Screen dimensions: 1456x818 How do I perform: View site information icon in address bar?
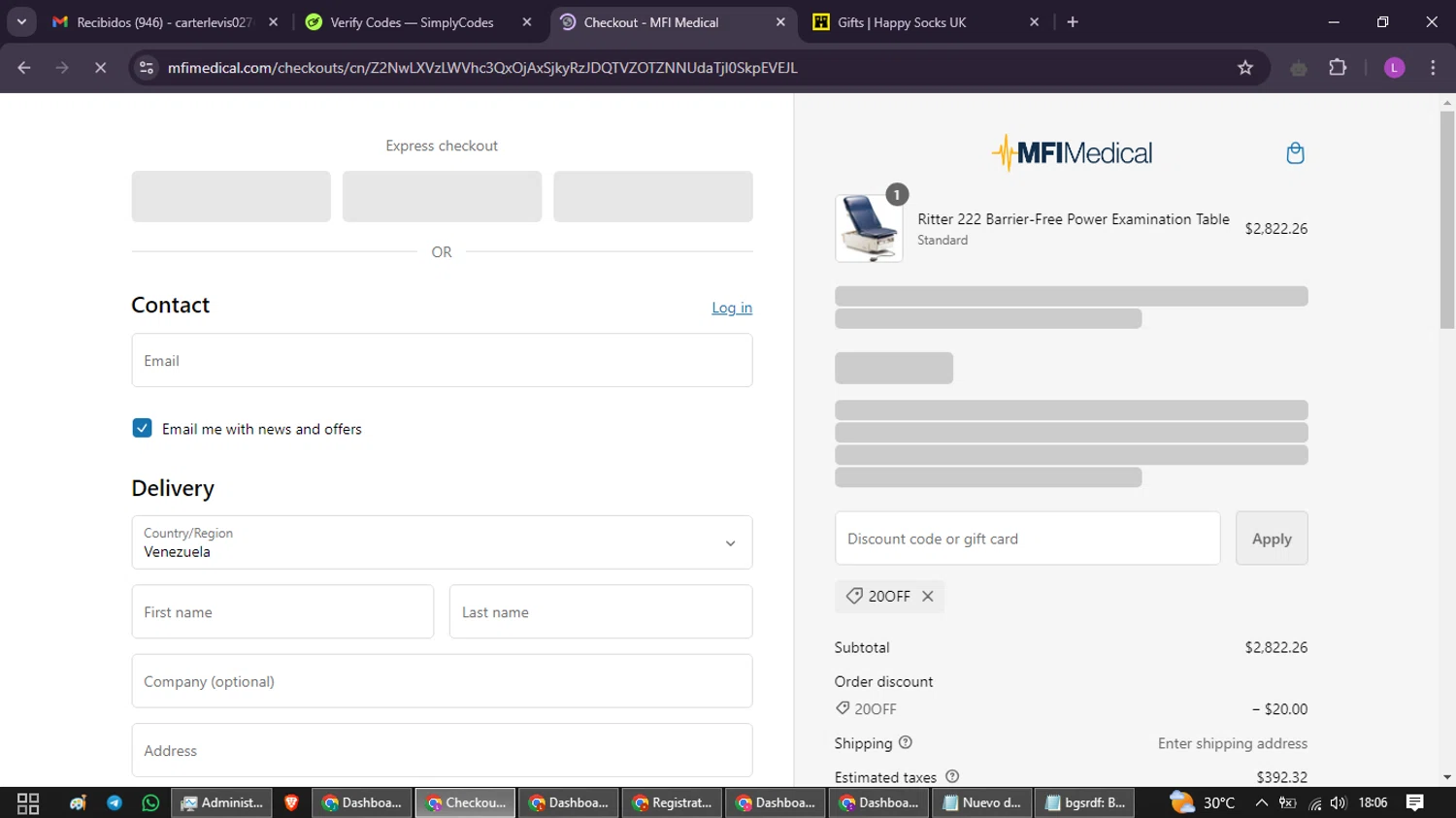click(x=147, y=68)
